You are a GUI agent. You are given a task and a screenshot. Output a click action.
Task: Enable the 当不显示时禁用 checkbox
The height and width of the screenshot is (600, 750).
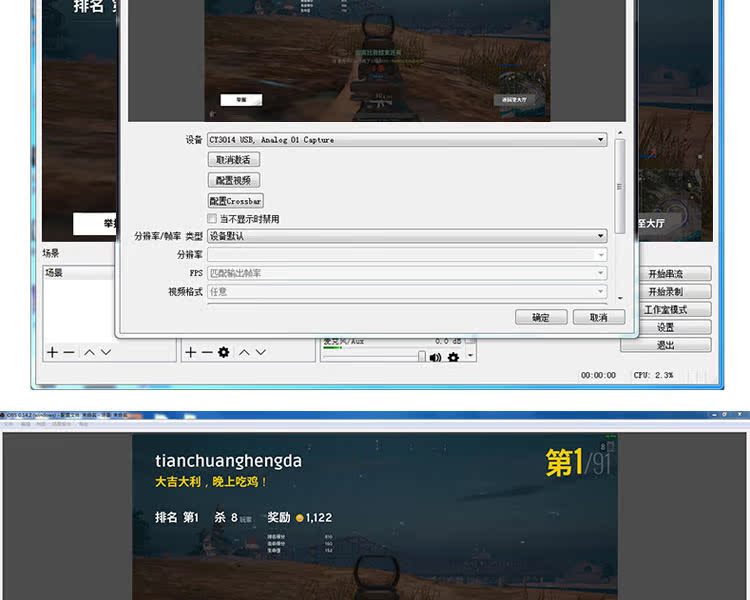212,219
